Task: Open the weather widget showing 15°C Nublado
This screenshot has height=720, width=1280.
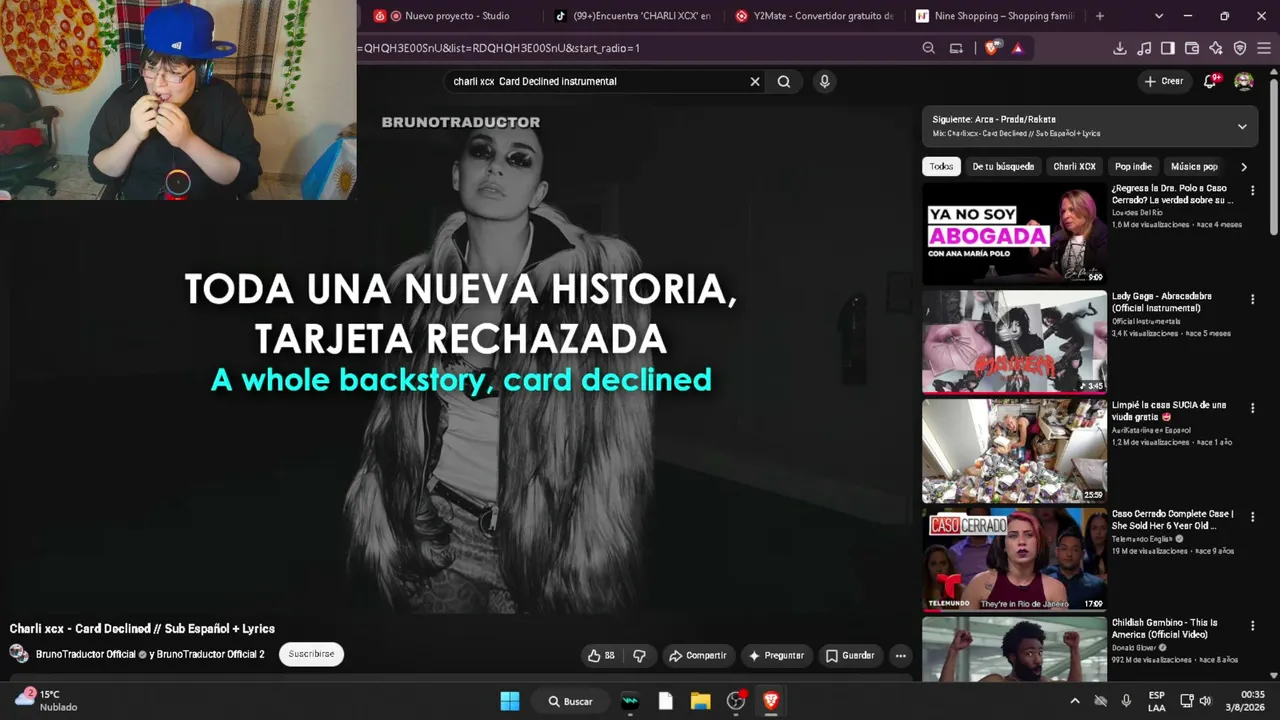Action: tap(45, 701)
